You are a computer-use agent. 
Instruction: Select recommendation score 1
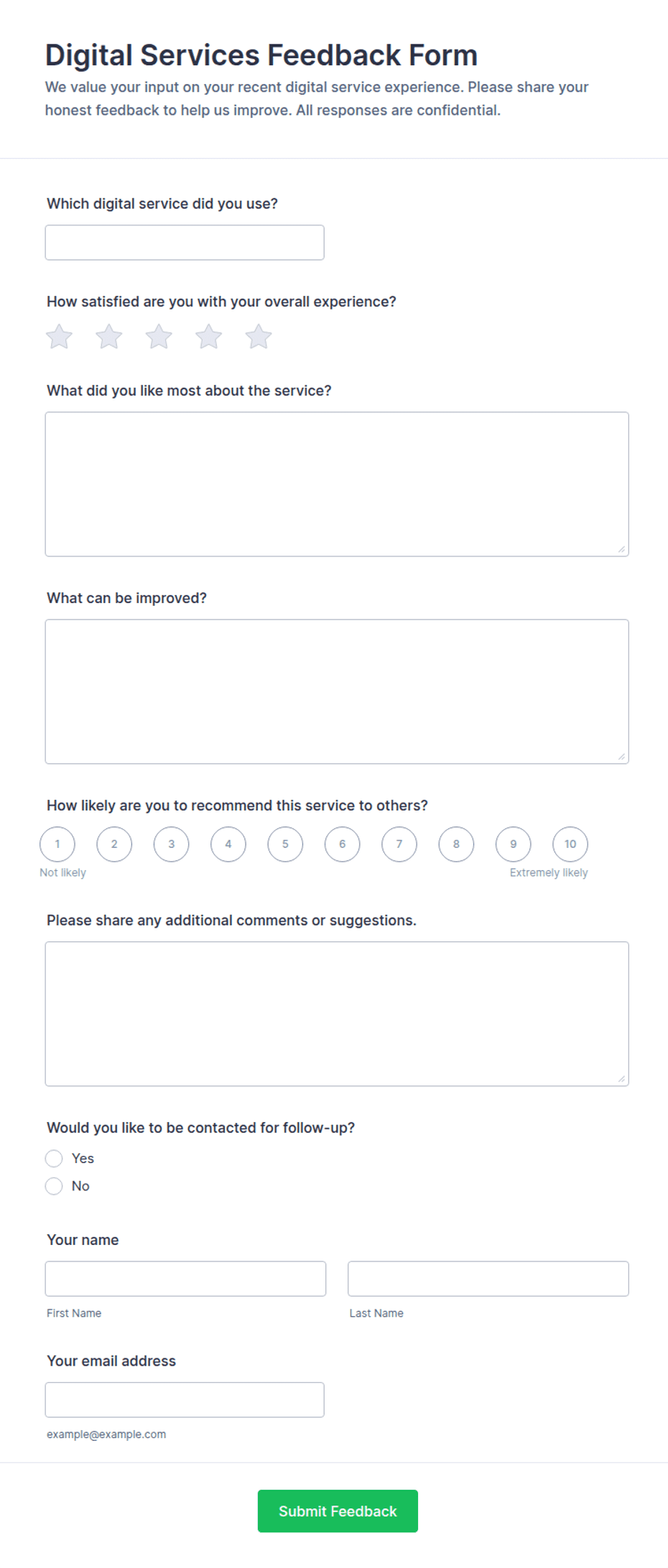coord(57,844)
